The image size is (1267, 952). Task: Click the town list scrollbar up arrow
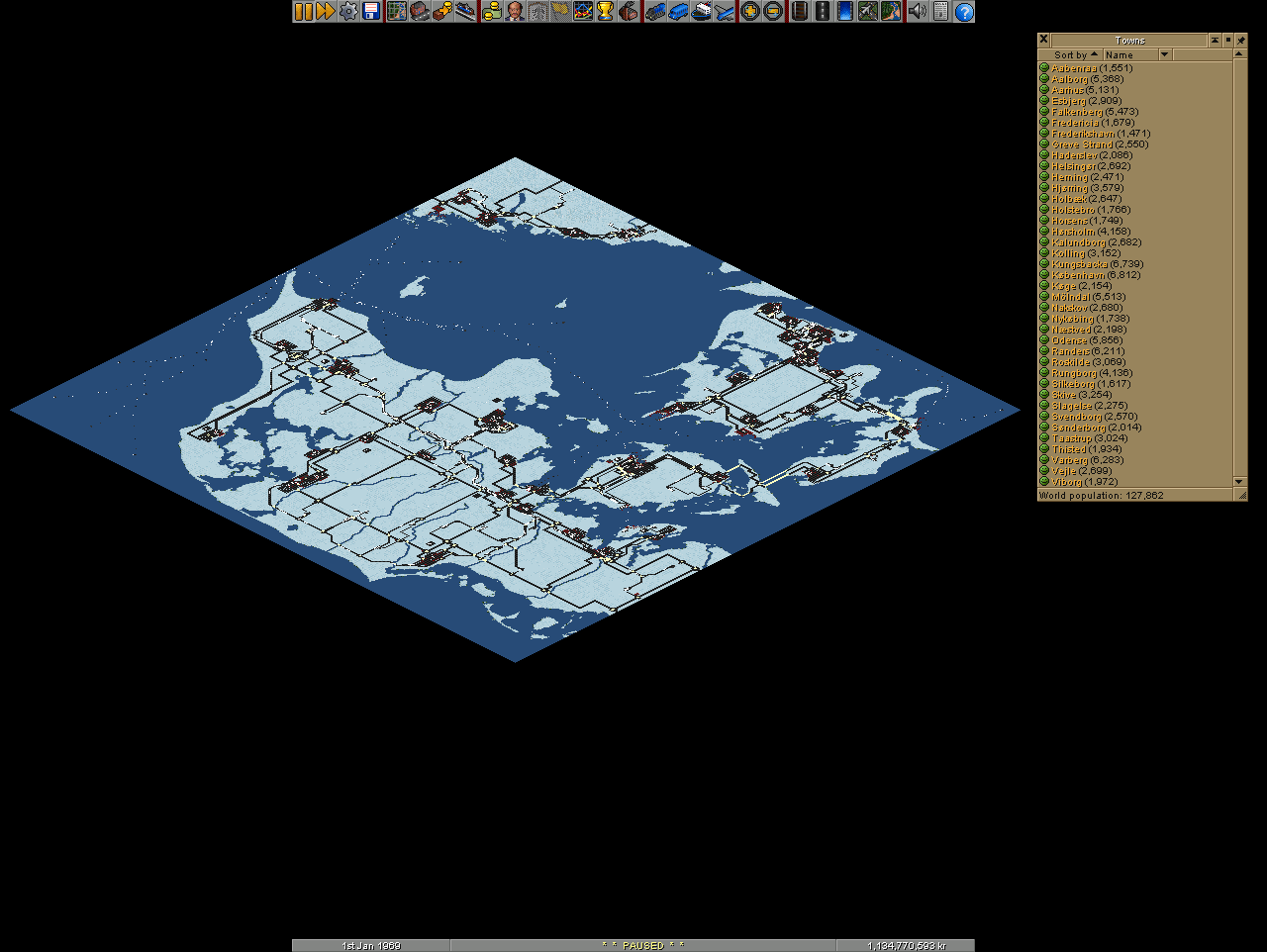[x=1240, y=55]
